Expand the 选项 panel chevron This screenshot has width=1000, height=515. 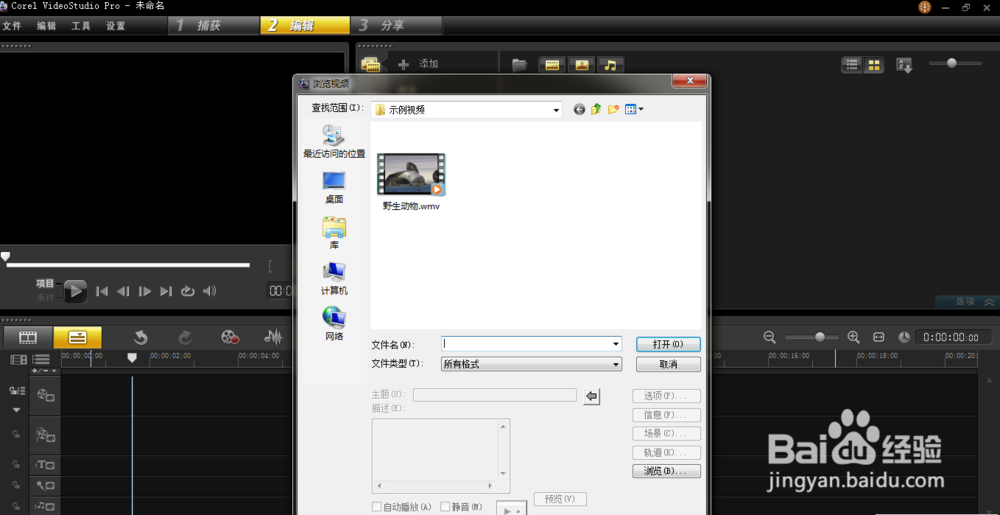989,301
